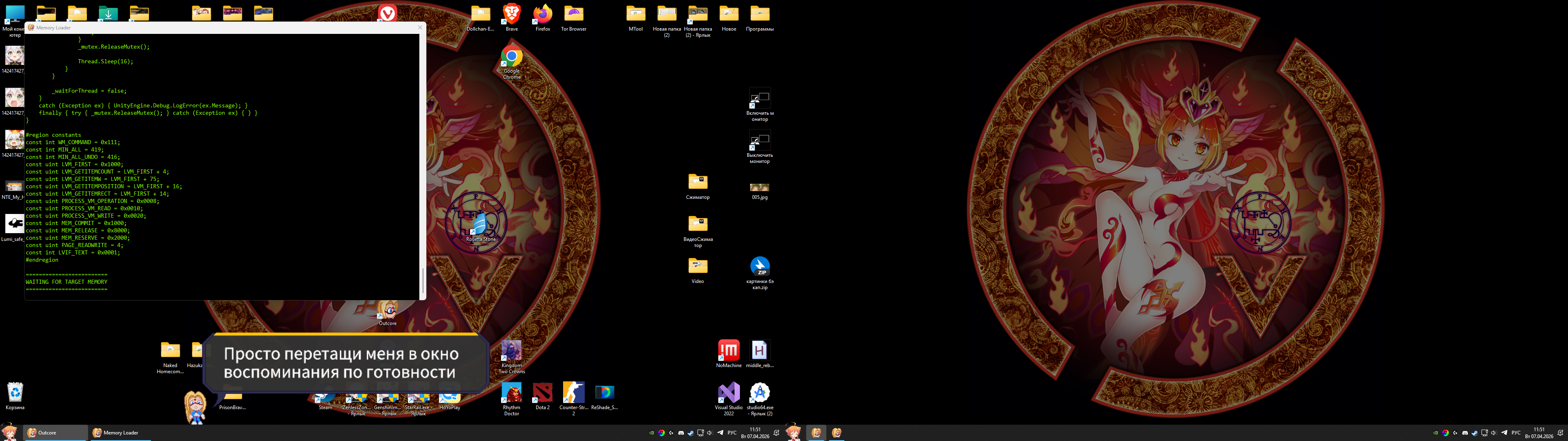The image size is (1568, 441).
Task: Open Rhythm Doctor game shortcut
Action: coord(511,394)
